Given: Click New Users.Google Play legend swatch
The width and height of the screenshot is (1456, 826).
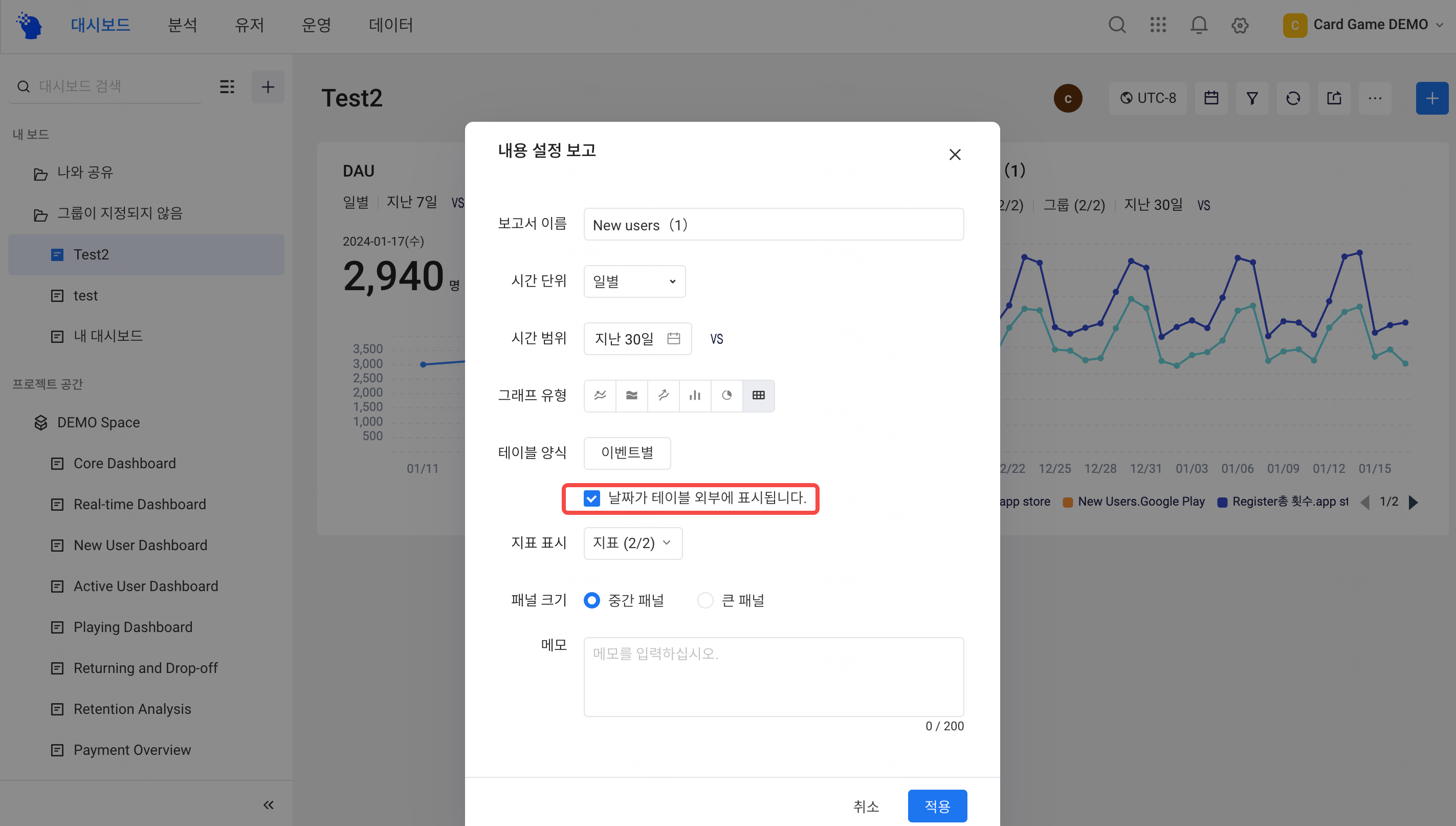Looking at the screenshot, I should [x=1068, y=502].
